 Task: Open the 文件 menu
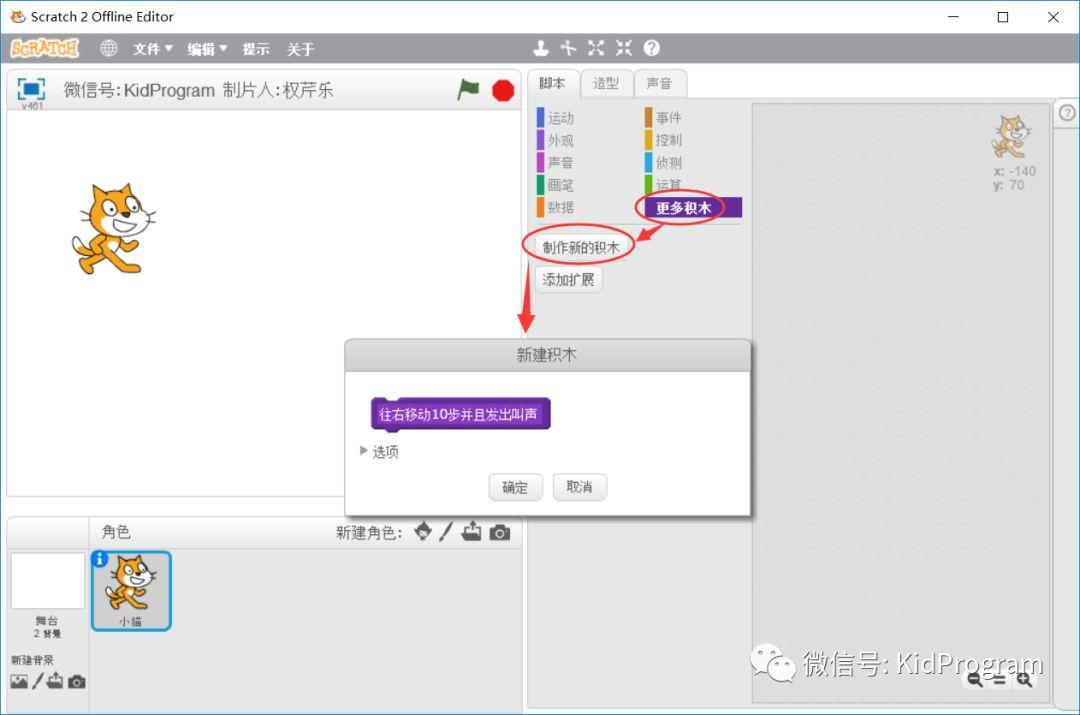(152, 49)
